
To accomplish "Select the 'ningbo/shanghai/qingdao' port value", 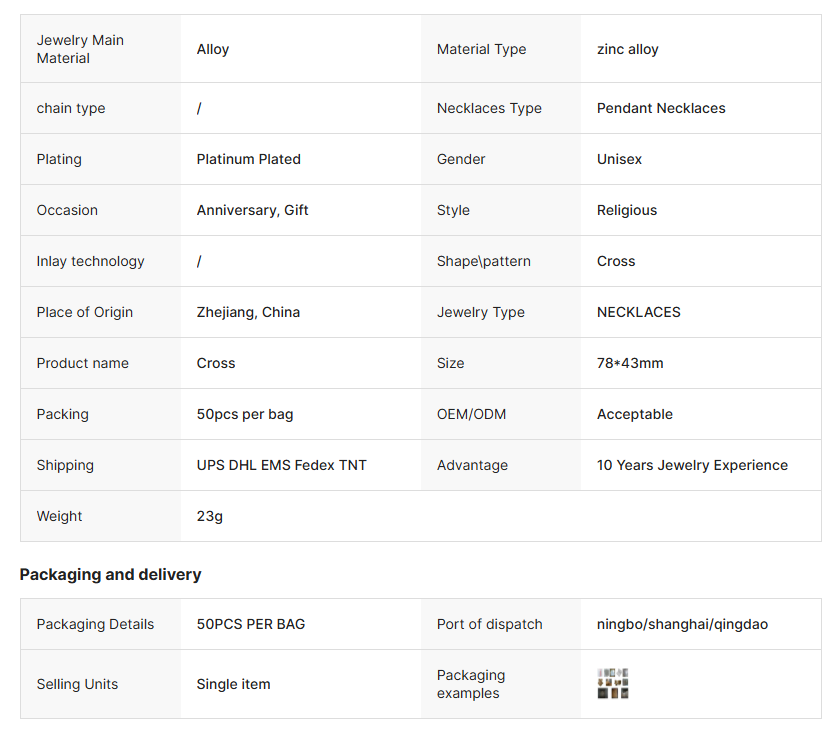I will click(682, 624).
